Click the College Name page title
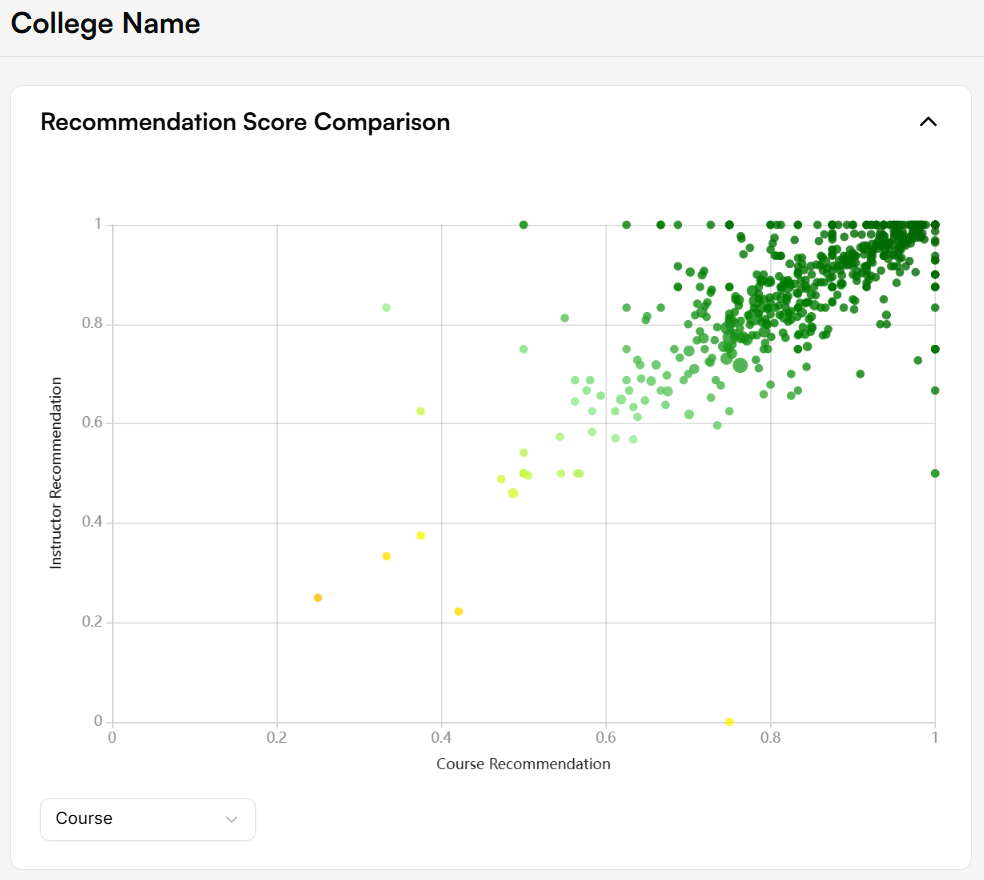The width and height of the screenshot is (984, 880). [x=106, y=24]
